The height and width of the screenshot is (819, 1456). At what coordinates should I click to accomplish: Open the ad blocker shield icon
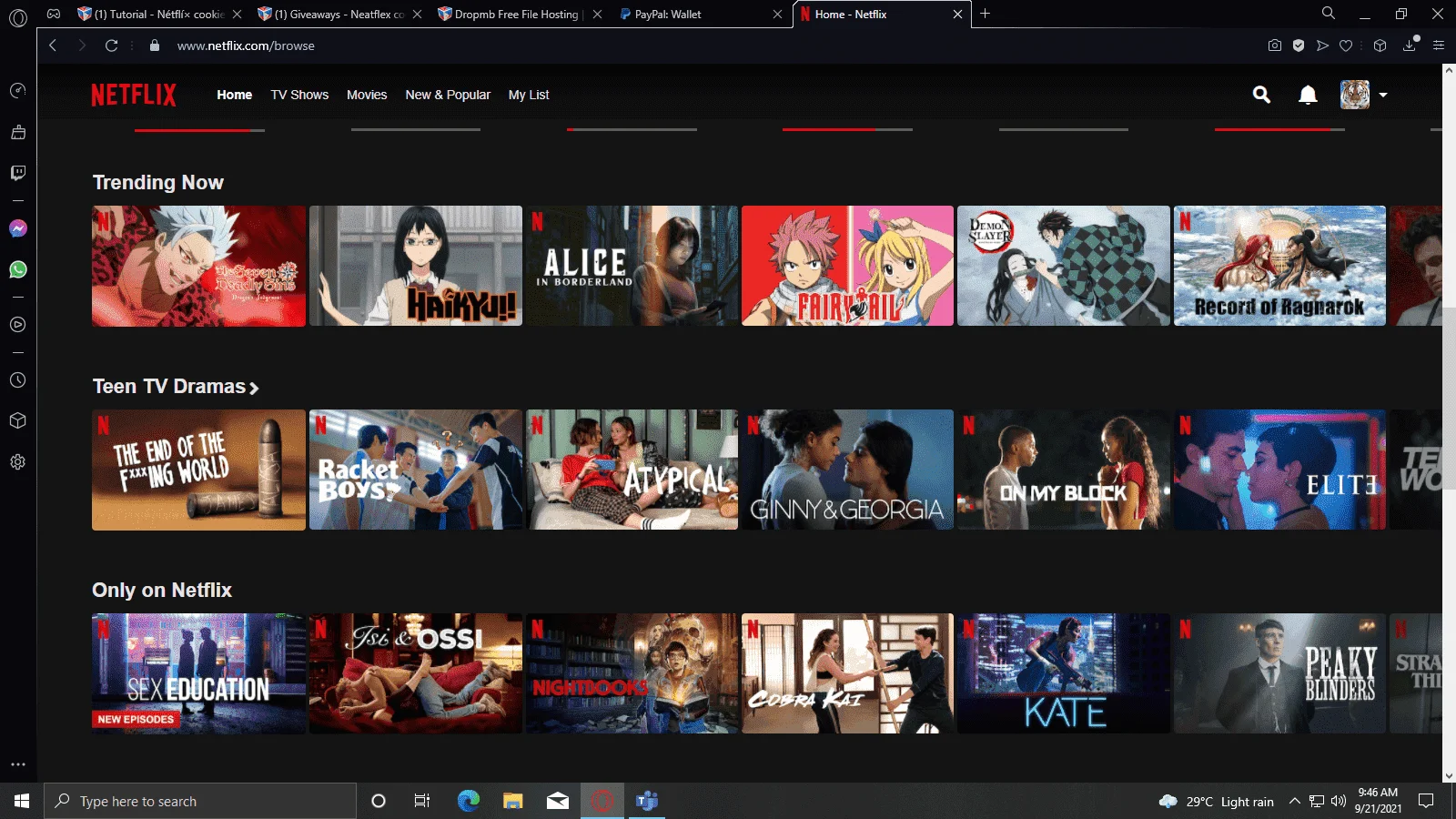pos(1299,45)
